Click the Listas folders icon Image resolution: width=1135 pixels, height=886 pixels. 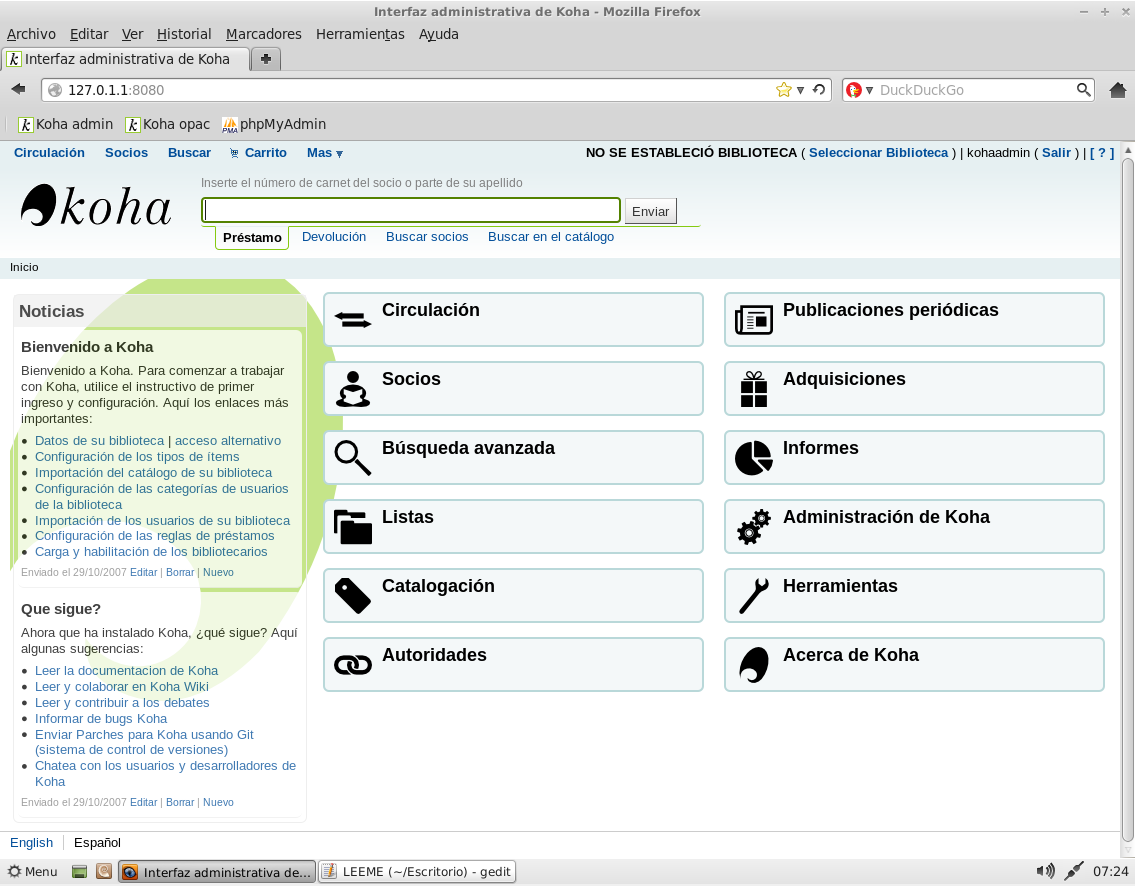pyautogui.click(x=353, y=526)
